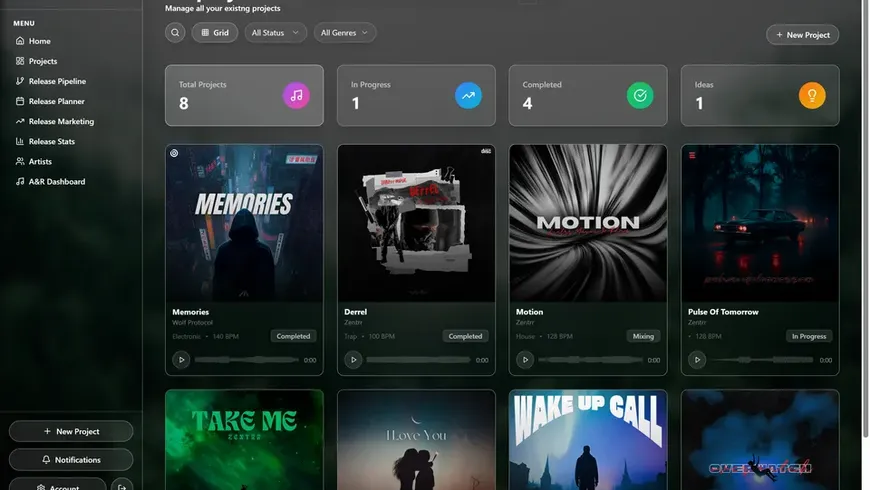Click the Release Planner calendar icon

[x=20, y=101]
